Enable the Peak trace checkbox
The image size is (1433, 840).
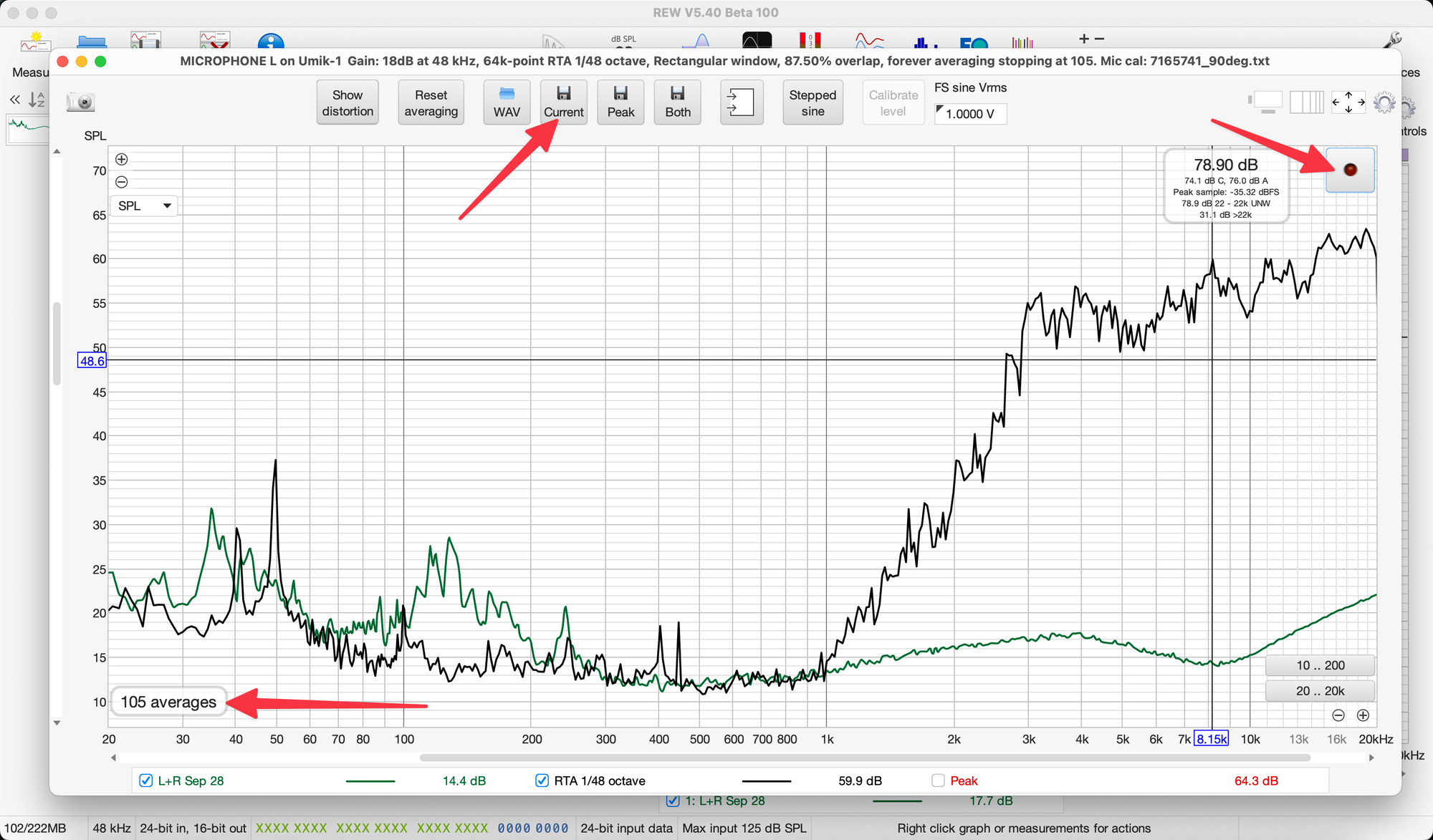click(938, 781)
